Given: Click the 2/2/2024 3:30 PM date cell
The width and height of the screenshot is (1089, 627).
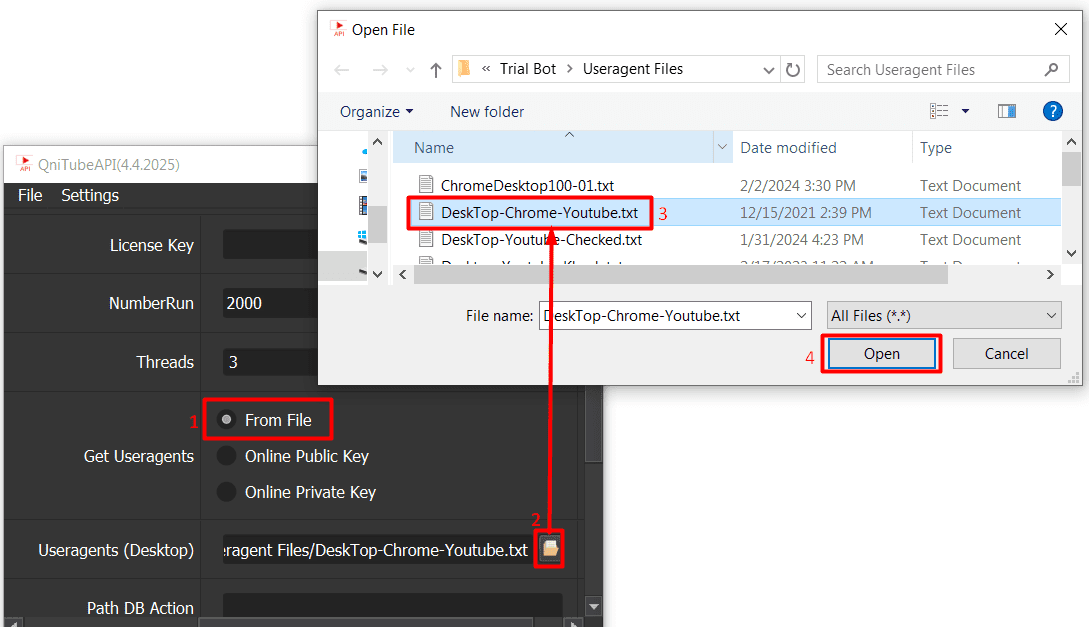Looking at the screenshot, I should (x=797, y=185).
